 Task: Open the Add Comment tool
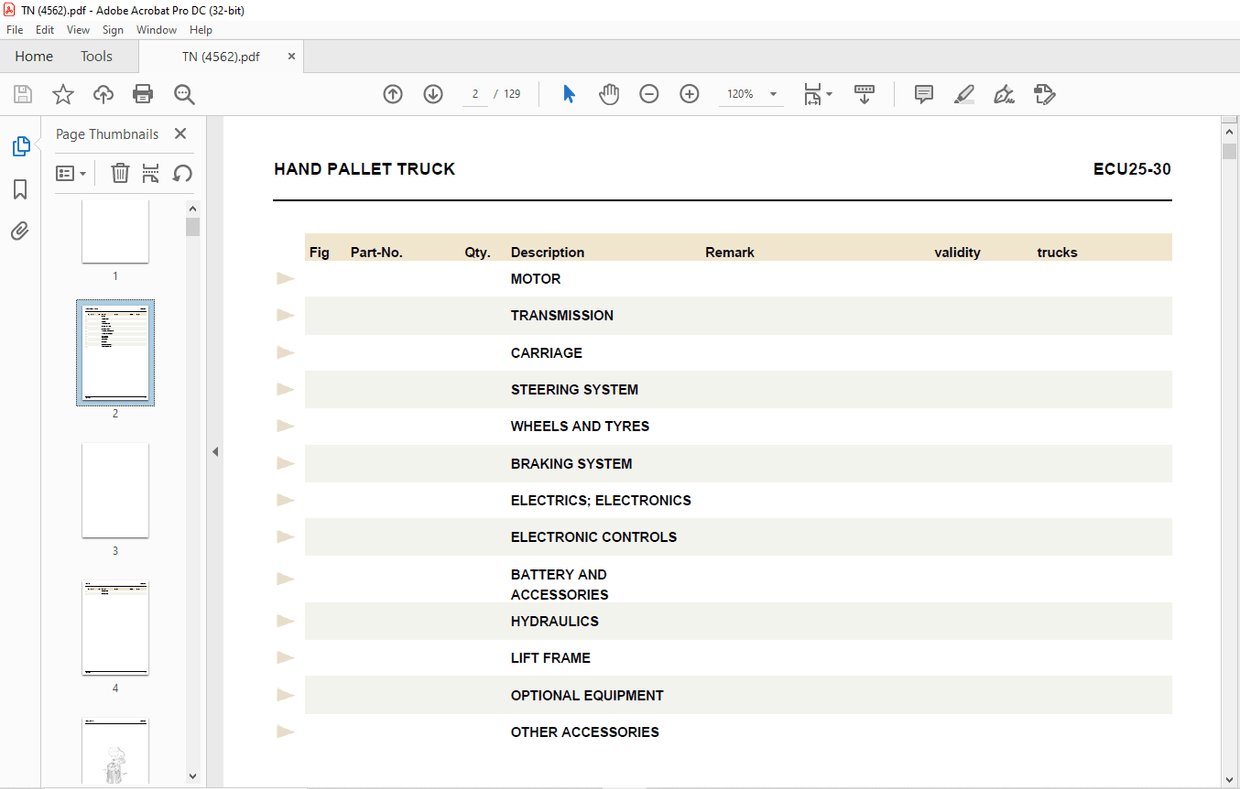point(924,94)
